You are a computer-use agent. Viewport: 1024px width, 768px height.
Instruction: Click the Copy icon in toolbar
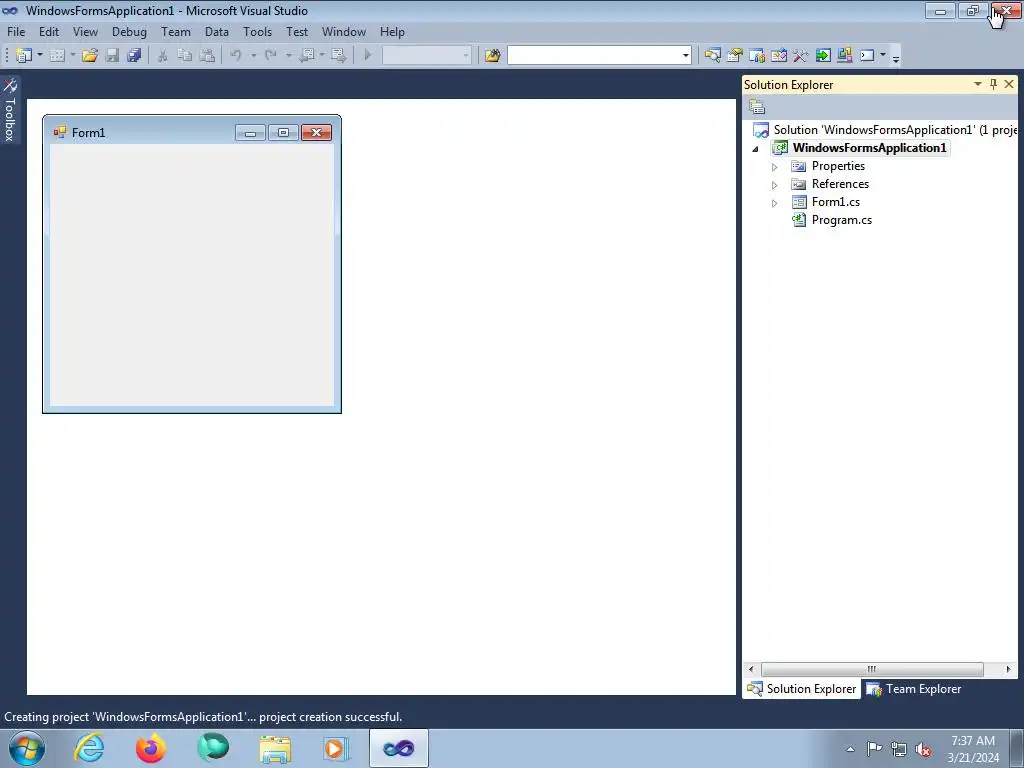coord(185,56)
